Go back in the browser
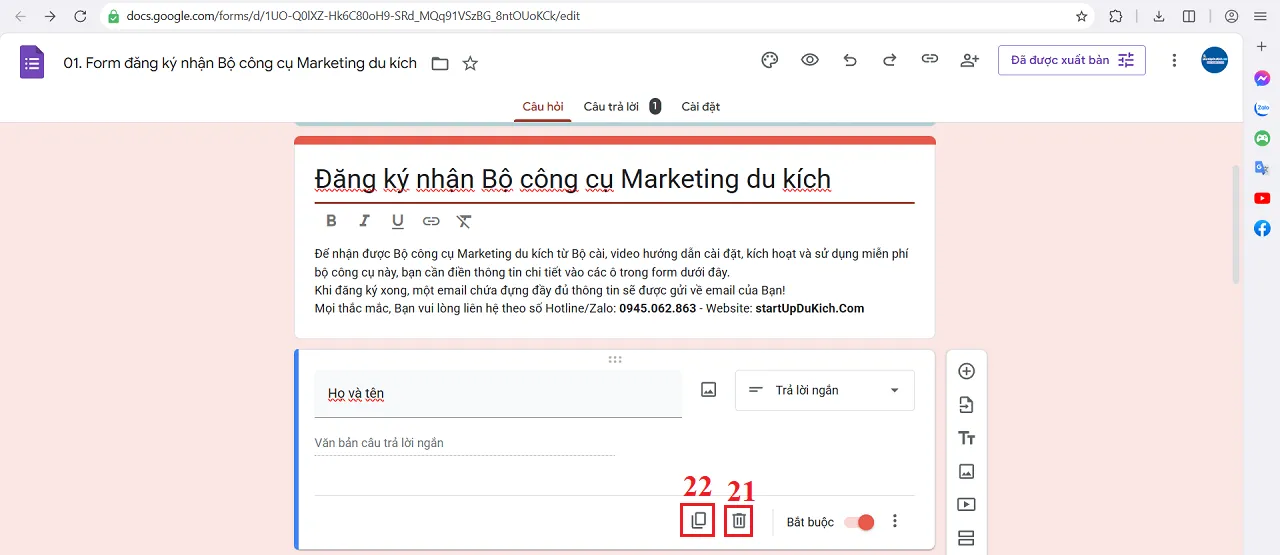 pyautogui.click(x=20, y=16)
